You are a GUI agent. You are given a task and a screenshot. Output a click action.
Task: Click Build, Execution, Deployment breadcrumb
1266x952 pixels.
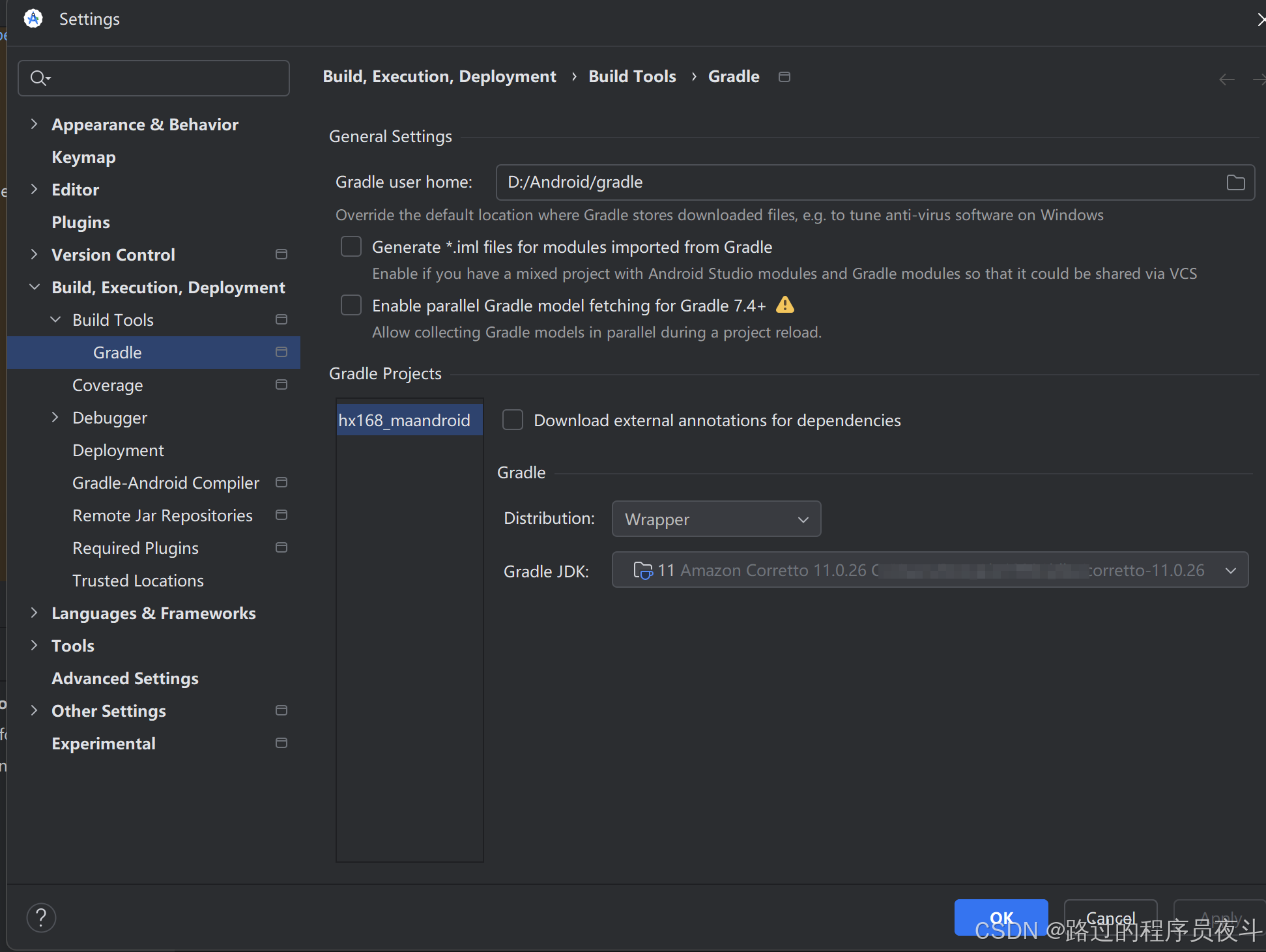(439, 77)
